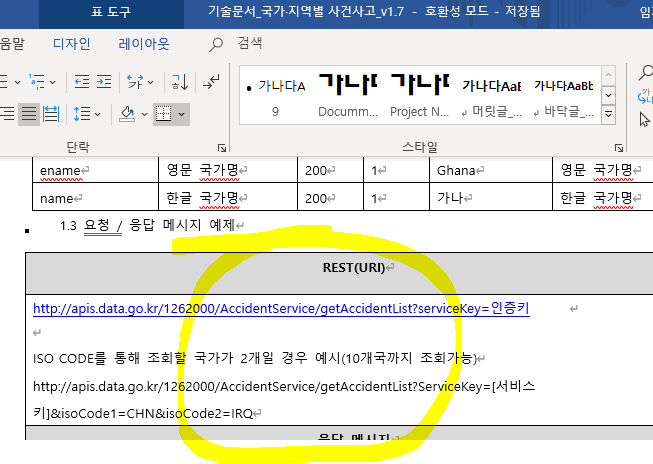Click the search magnifier icon beside 검색
Screen dimensions: 653x464
[x=216, y=44]
